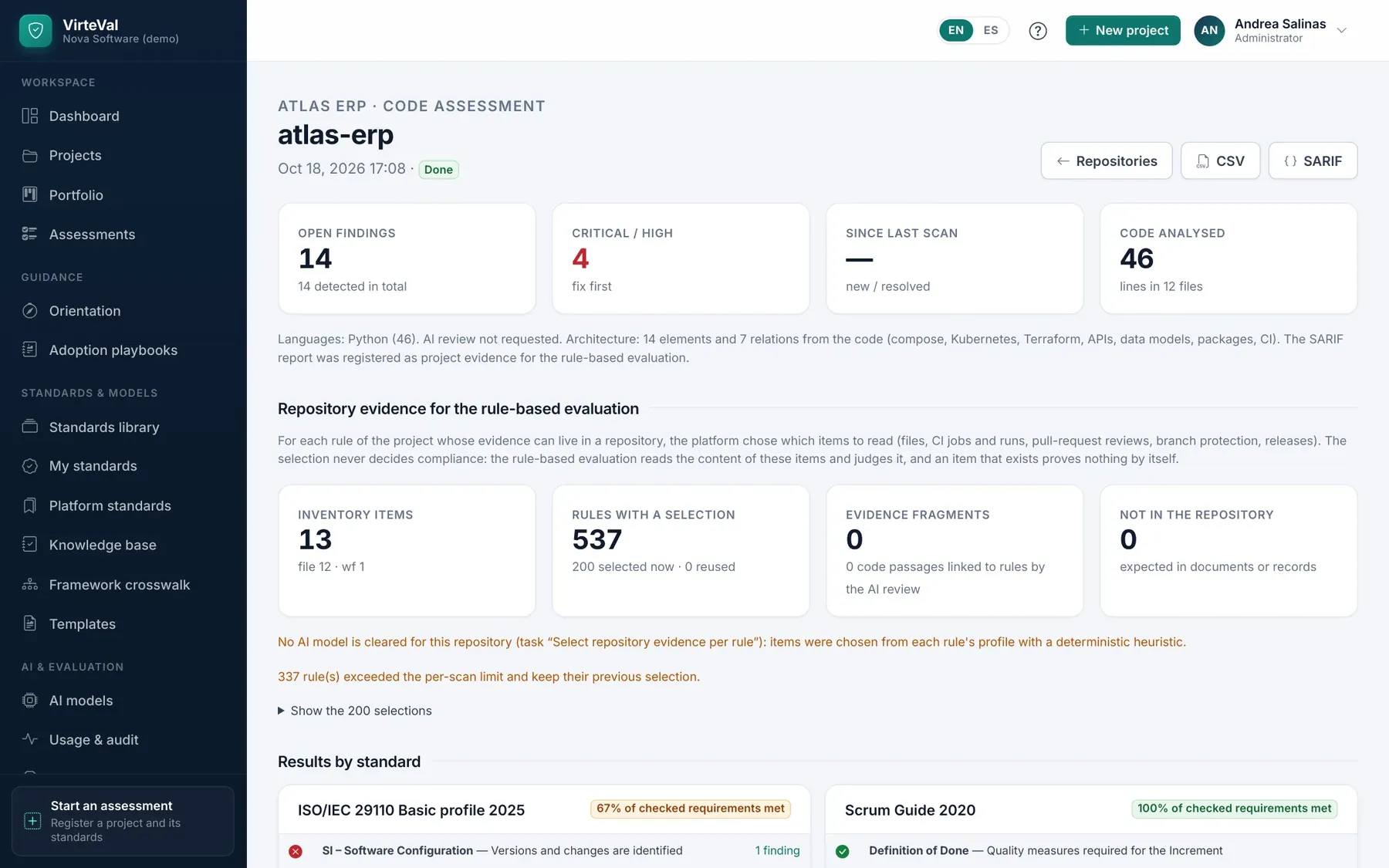Click the New project button
Viewport: 1389px width, 868px height.
(1123, 30)
